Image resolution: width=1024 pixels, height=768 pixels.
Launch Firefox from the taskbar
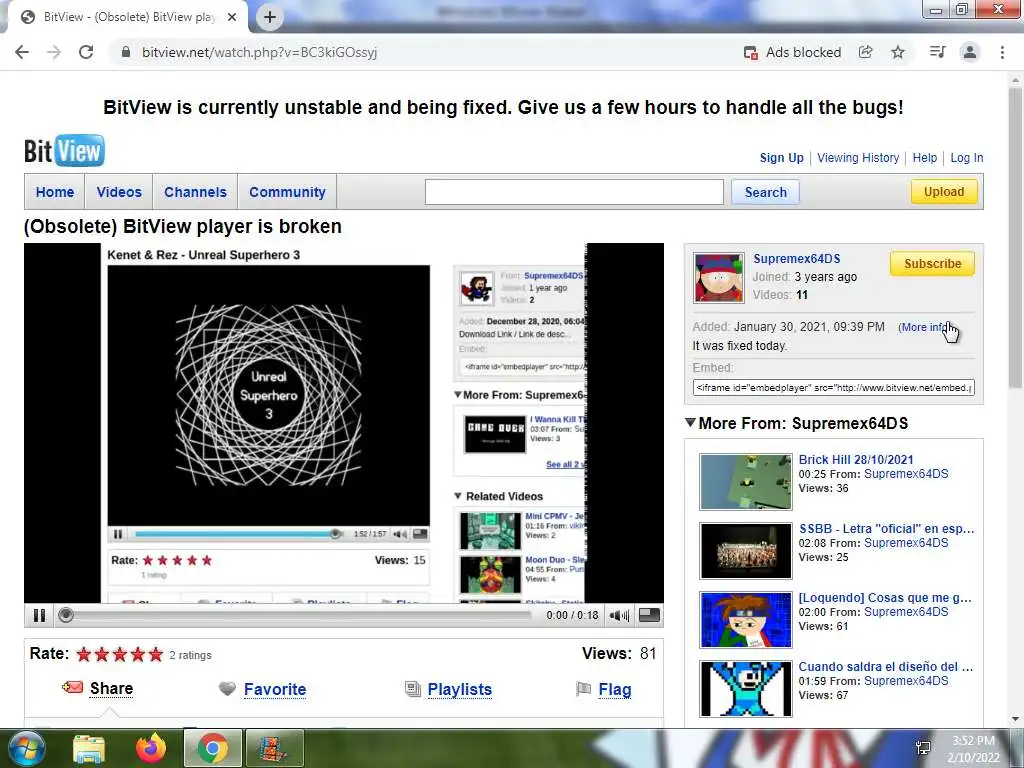tap(151, 748)
